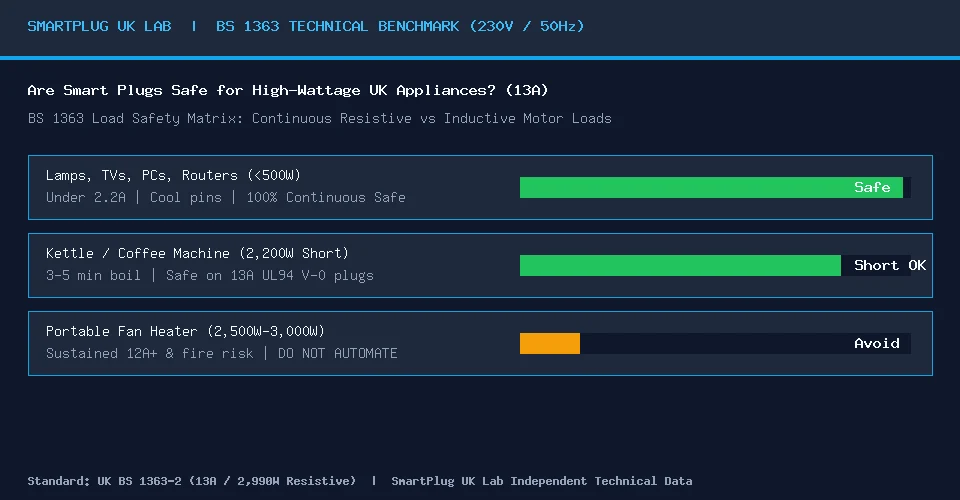This screenshot has width=960, height=500.
Task: Click the SMARTPLUG UK LAB header title
Action: coord(99,26)
